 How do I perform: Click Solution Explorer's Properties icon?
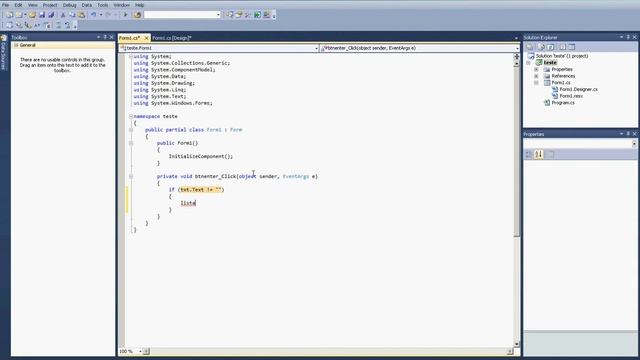point(530,47)
